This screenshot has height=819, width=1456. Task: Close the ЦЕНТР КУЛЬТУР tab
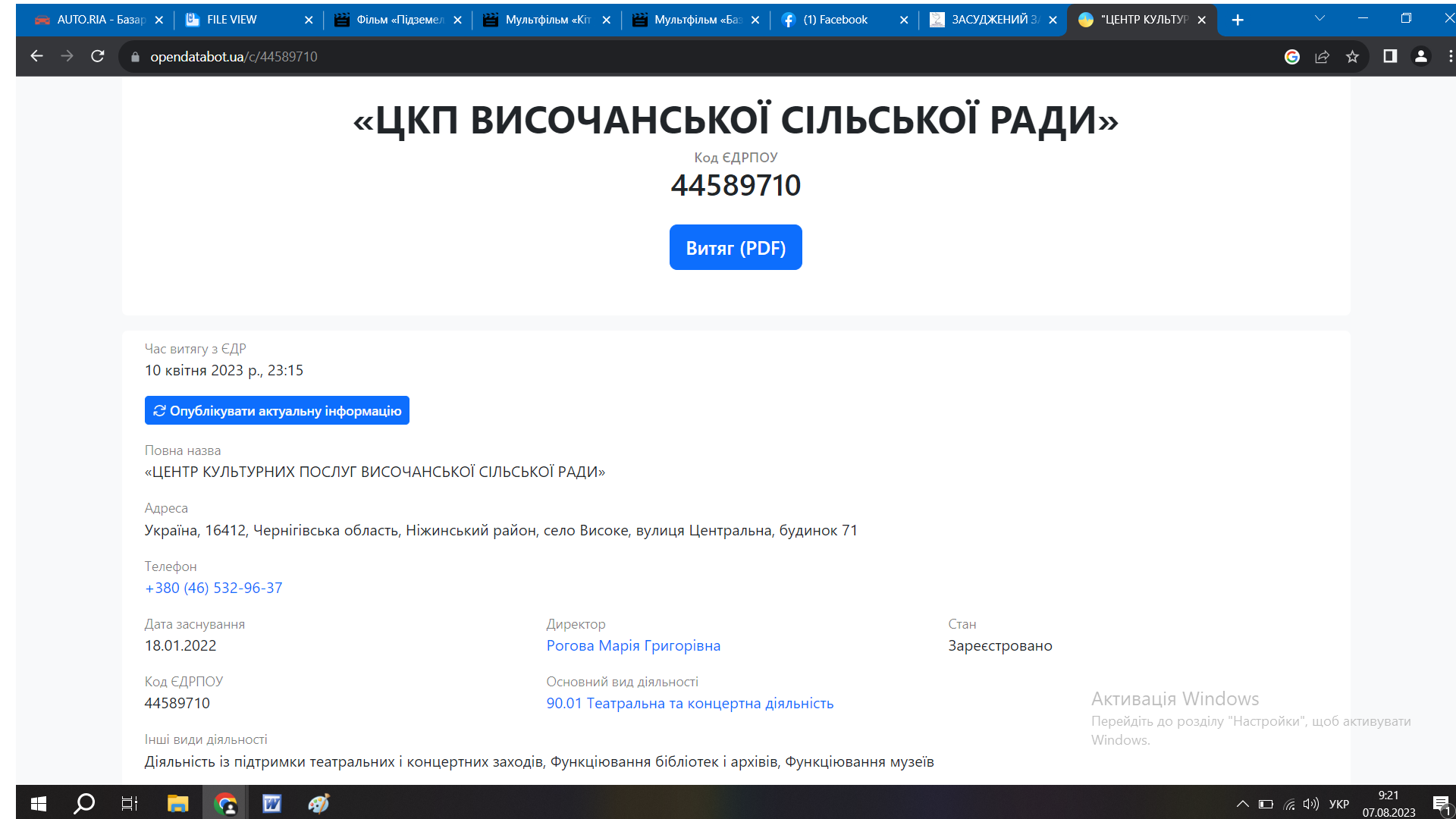click(x=1202, y=20)
